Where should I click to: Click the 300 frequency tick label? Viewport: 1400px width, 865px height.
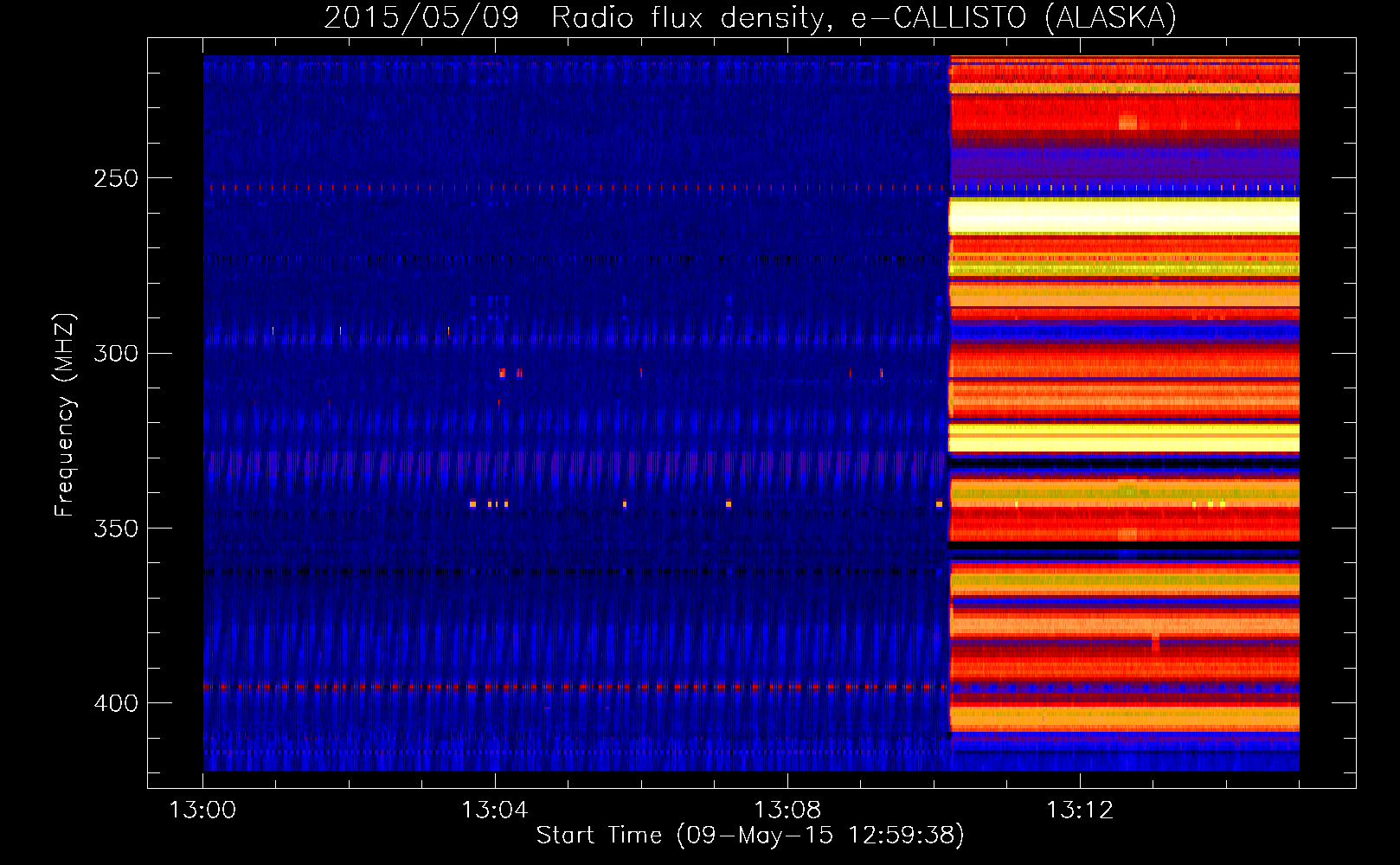tap(116, 353)
